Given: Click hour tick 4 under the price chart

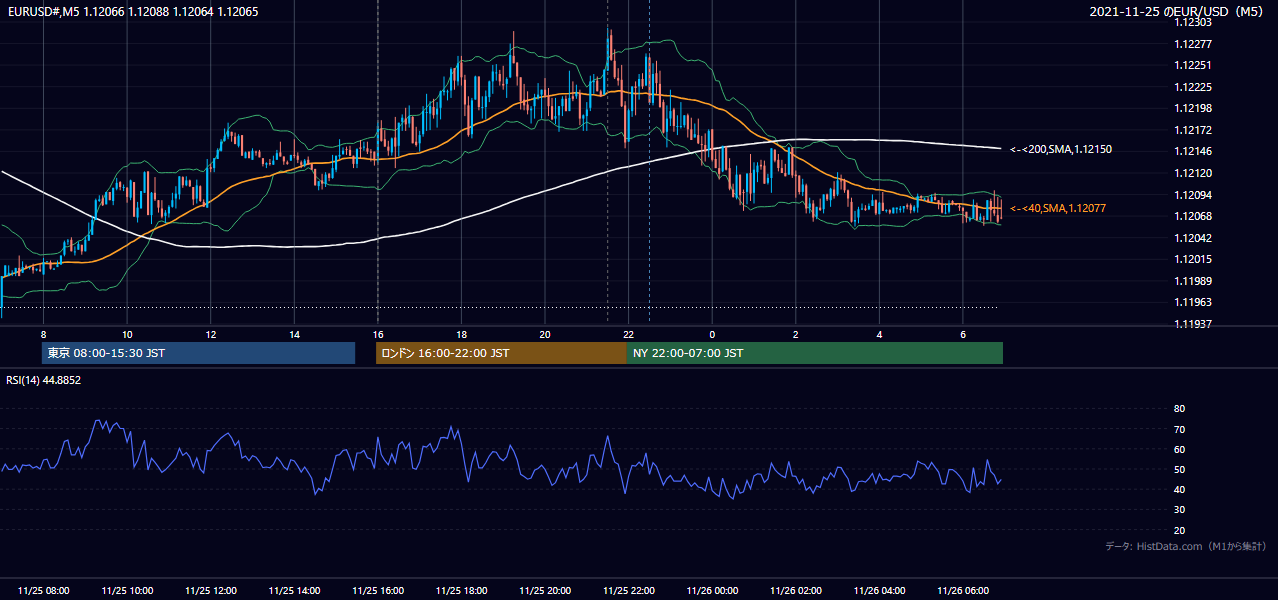Looking at the screenshot, I should click(x=878, y=333).
